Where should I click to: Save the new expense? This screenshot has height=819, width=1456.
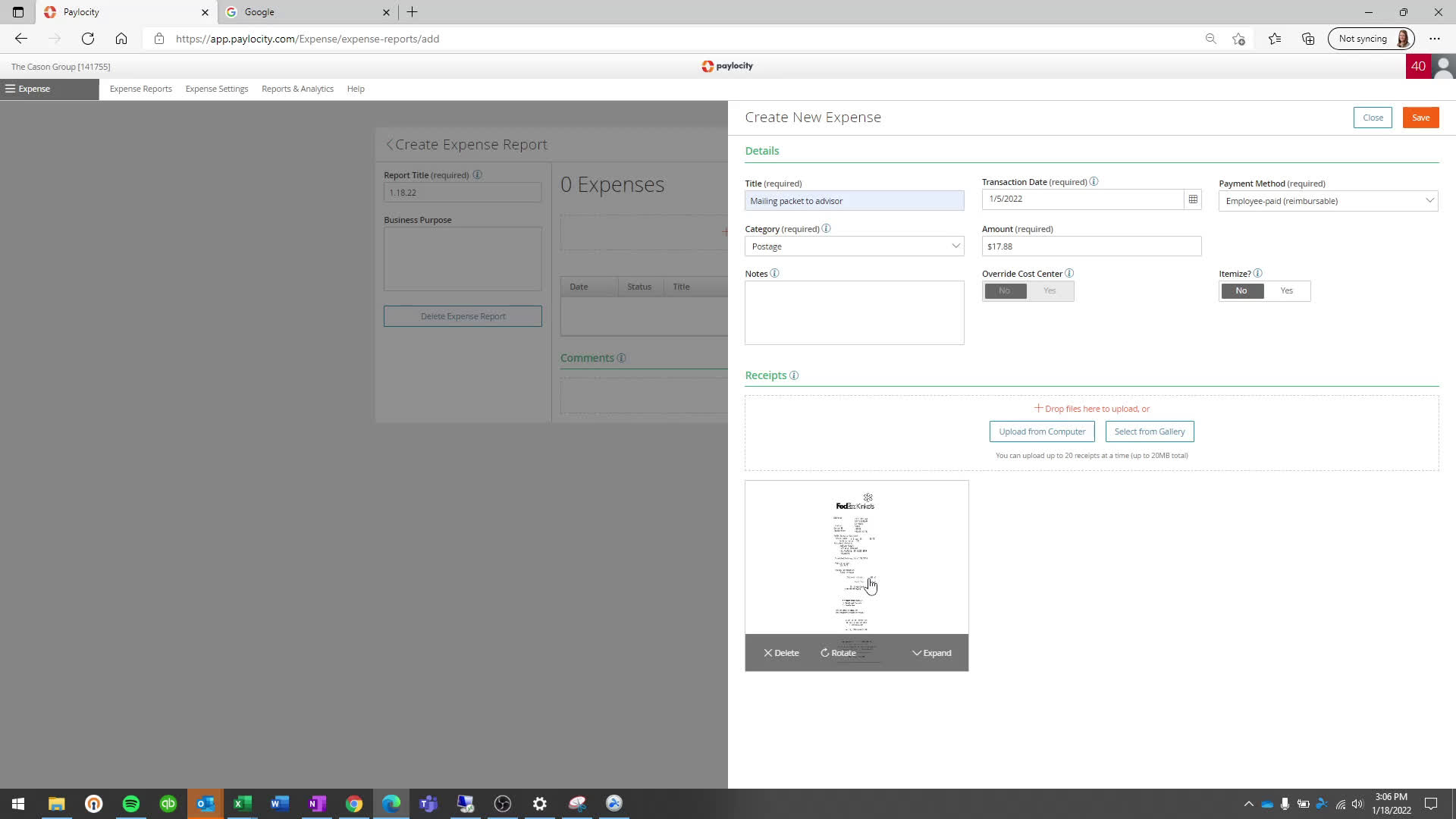[1420, 117]
